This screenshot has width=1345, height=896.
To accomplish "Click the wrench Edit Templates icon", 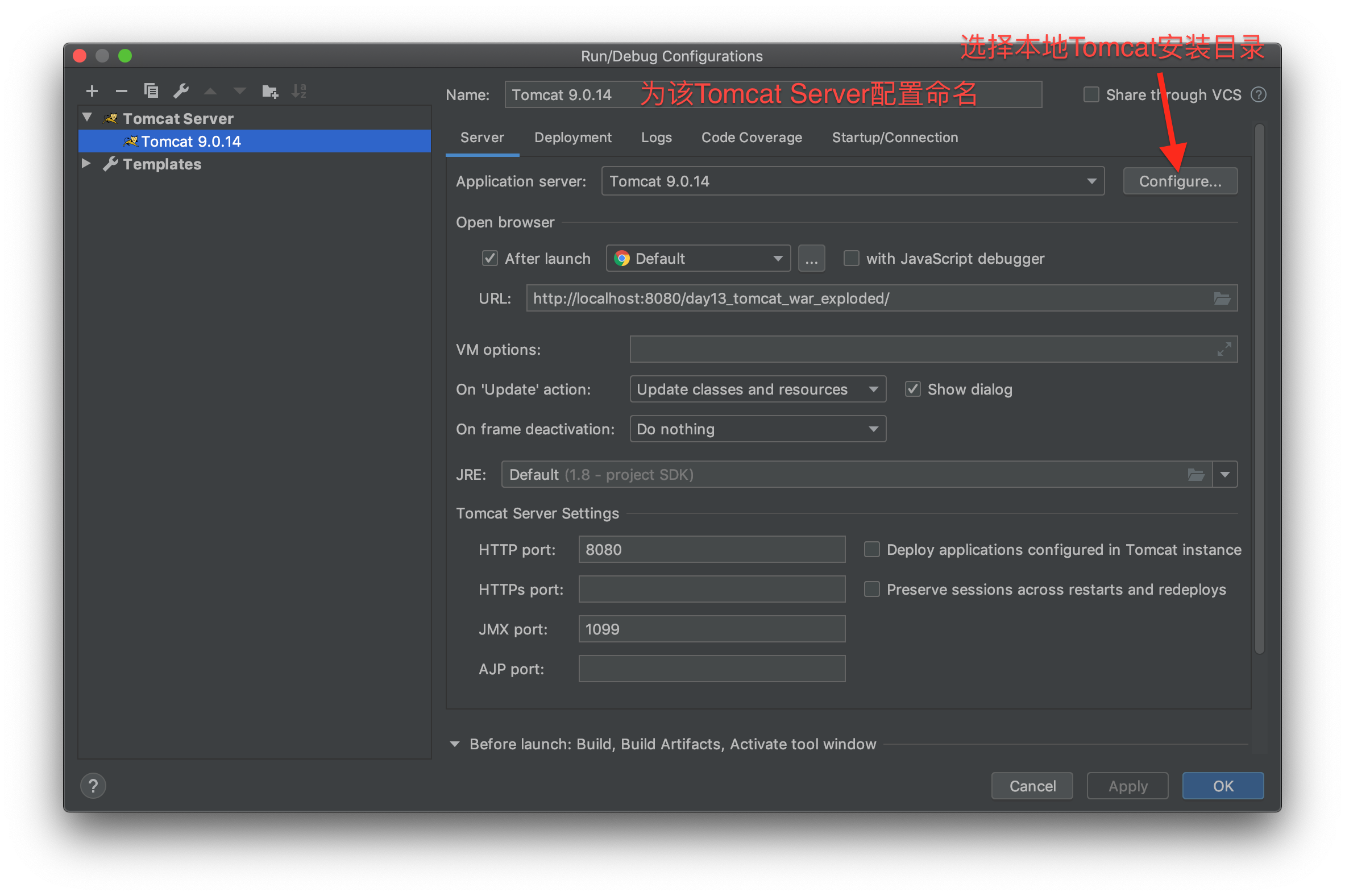I will pos(181,91).
